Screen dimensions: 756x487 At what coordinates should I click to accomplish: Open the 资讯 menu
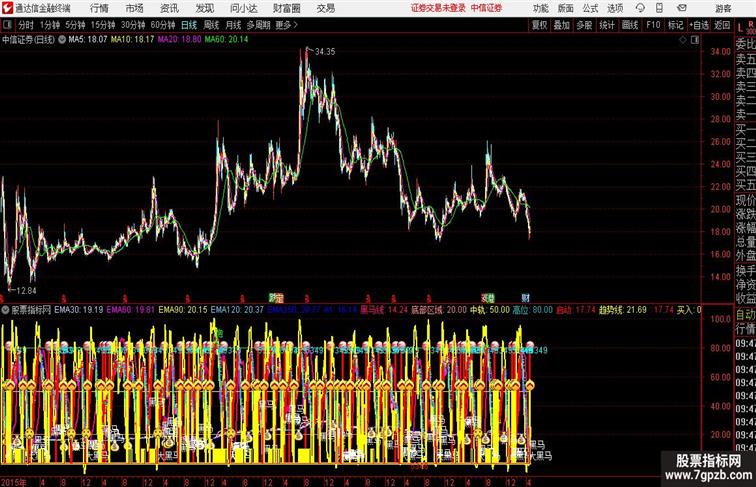click(x=169, y=8)
